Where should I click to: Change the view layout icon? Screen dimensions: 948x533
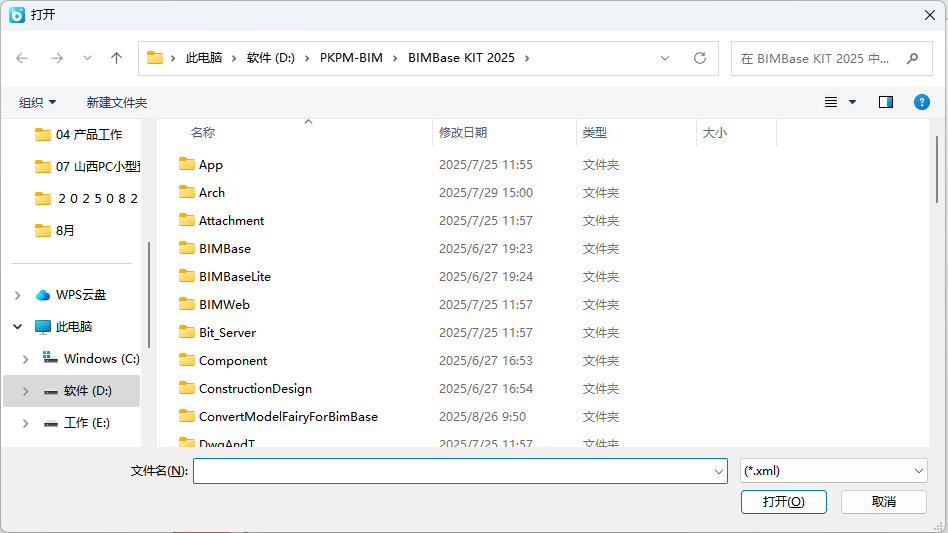pyautogui.click(x=831, y=102)
